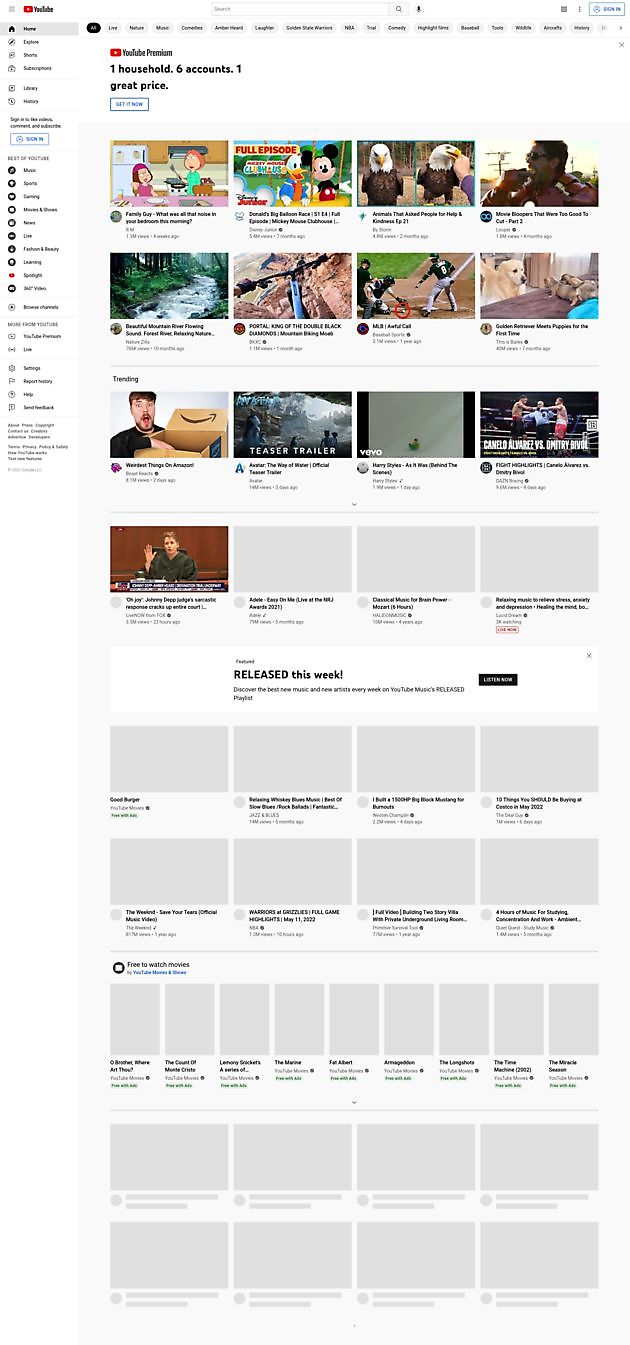Open the Creators footer link
Screen dimensions: 630x1345
(x=39, y=431)
